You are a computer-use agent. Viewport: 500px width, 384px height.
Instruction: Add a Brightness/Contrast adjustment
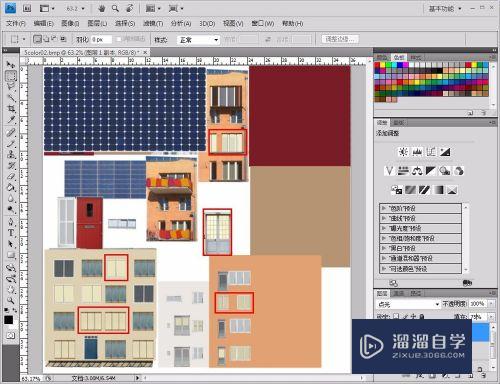[403, 152]
